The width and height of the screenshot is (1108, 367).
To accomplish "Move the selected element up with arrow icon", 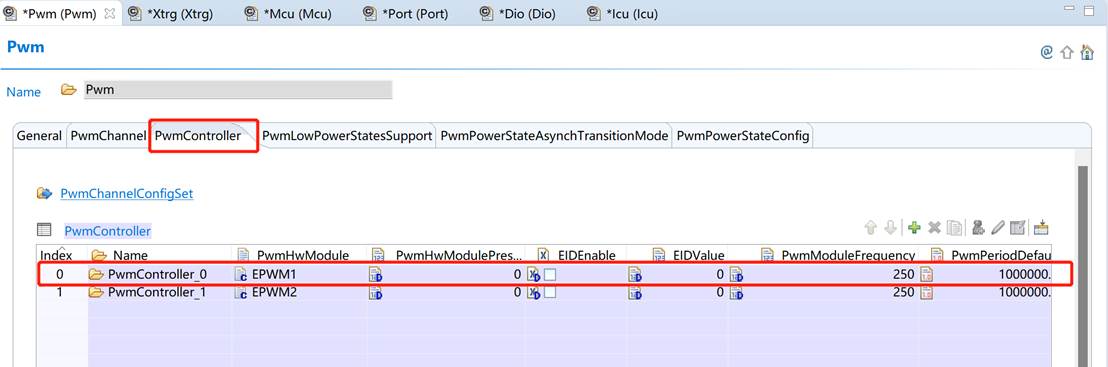I will pyautogui.click(x=871, y=228).
